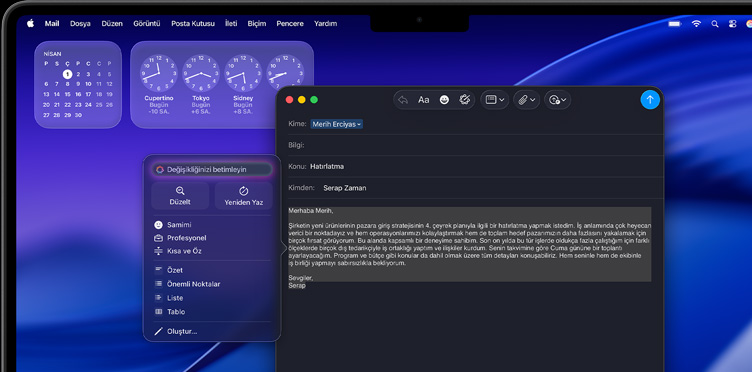Open the Dosya menu
Viewport: 752px width, 372px height.
point(80,23)
